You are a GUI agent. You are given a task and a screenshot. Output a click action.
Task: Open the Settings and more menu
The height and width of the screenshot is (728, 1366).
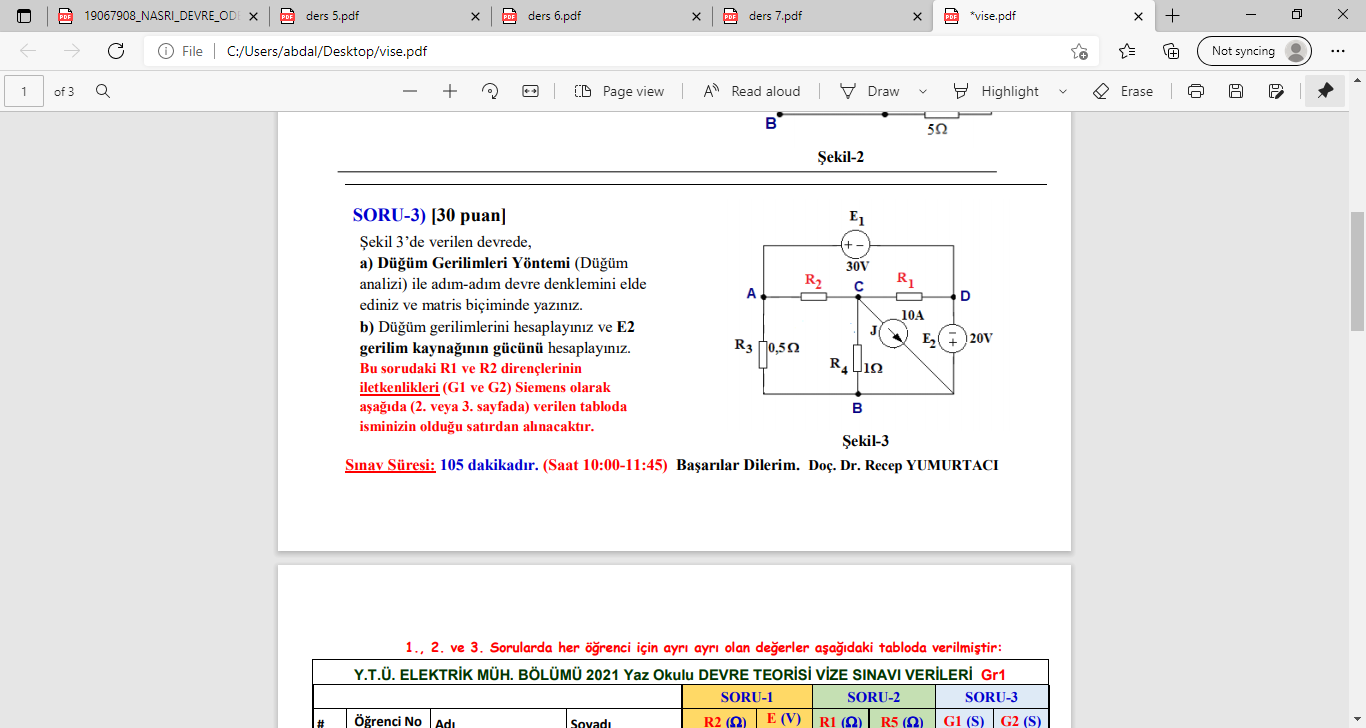[1338, 51]
